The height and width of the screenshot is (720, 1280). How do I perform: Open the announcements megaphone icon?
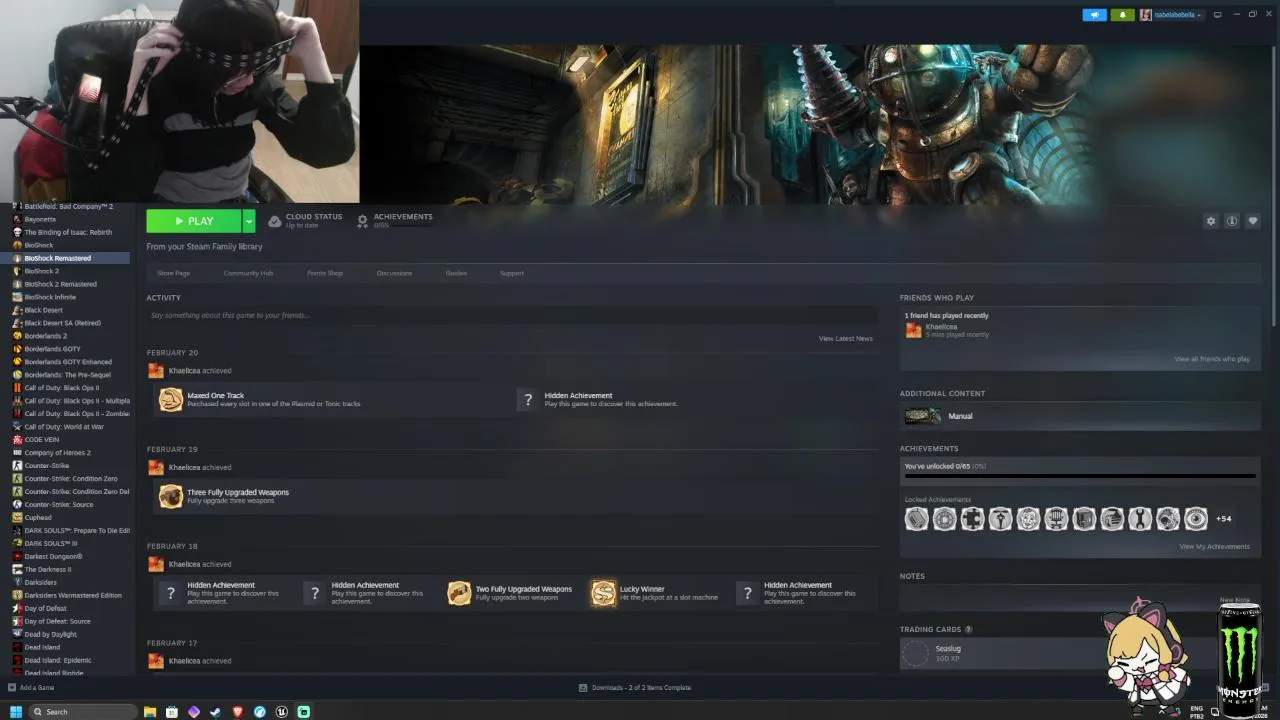[1094, 15]
